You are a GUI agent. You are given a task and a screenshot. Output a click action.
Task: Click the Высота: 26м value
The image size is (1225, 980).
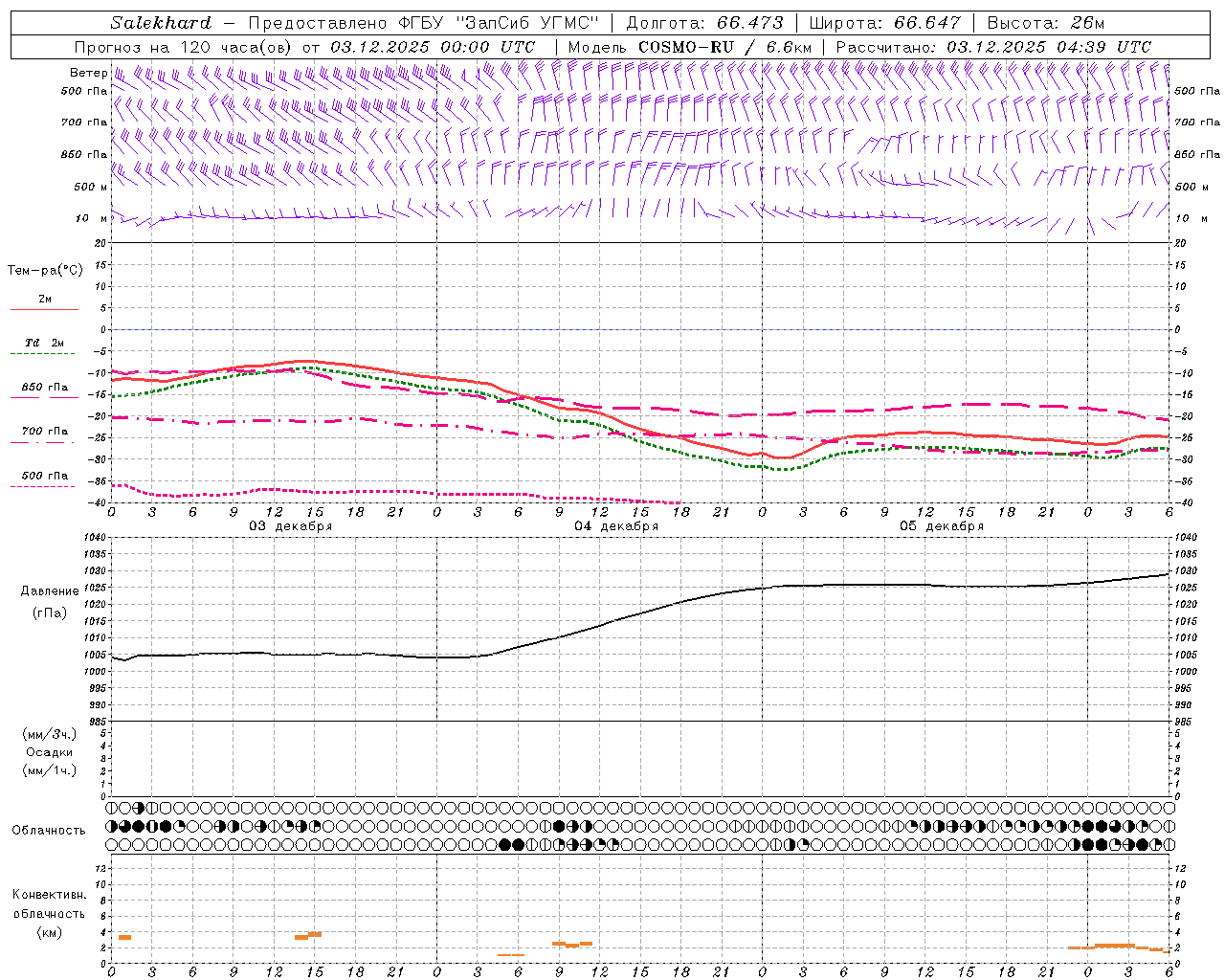pos(1046,23)
